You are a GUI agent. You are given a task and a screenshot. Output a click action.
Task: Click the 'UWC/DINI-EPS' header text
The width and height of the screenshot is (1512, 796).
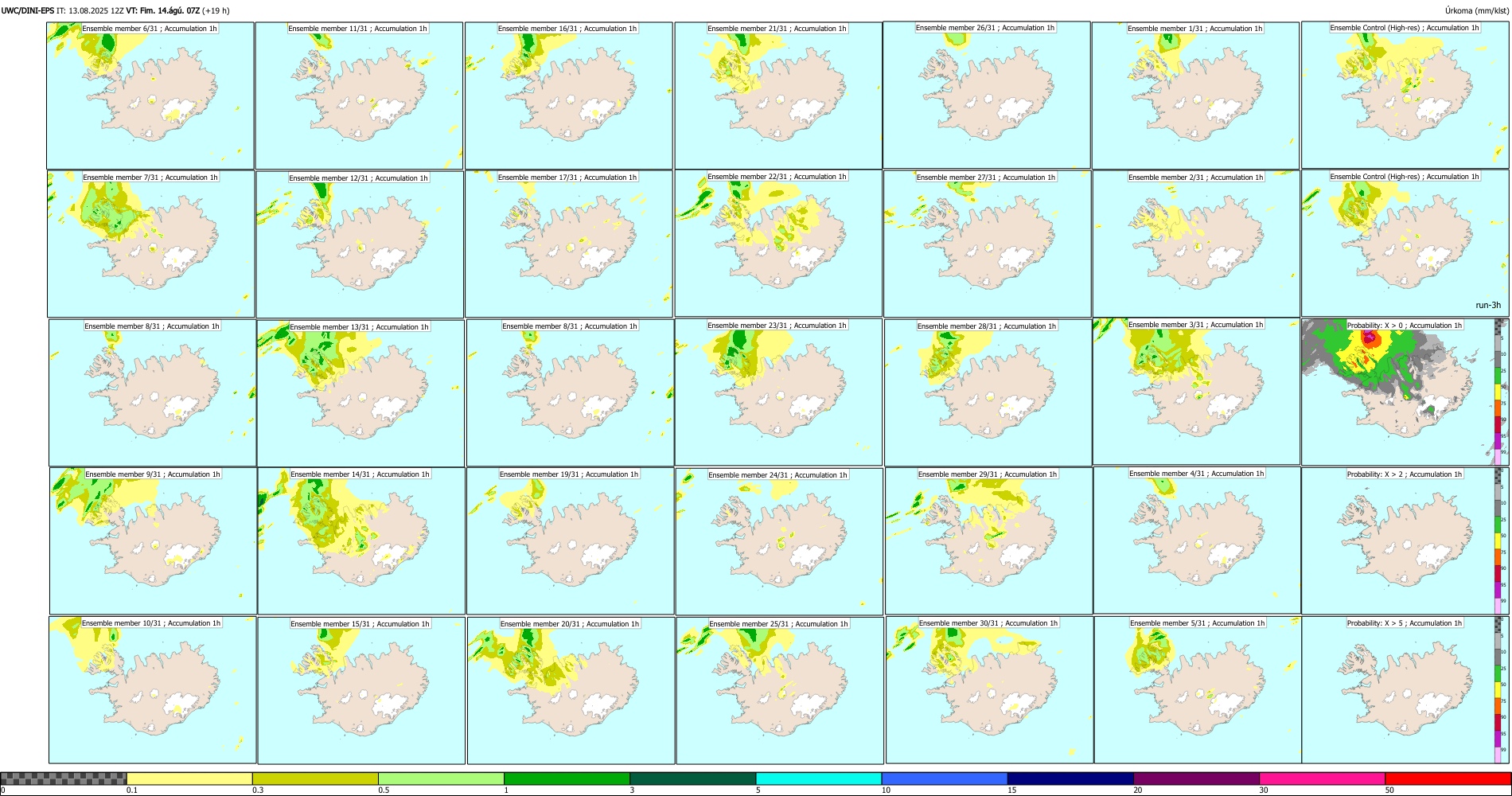click(28, 10)
